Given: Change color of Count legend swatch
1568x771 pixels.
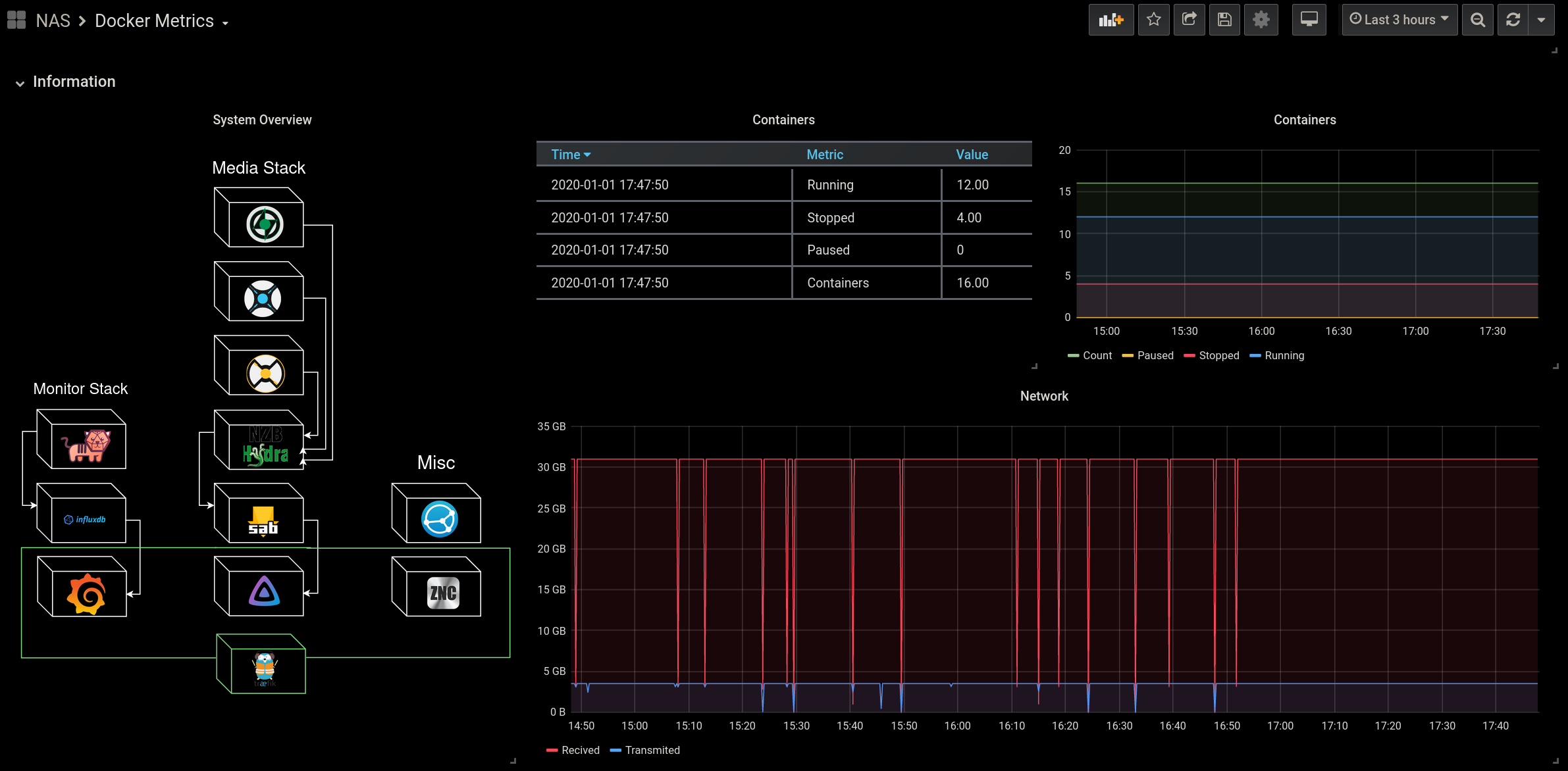Looking at the screenshot, I should 1073,356.
